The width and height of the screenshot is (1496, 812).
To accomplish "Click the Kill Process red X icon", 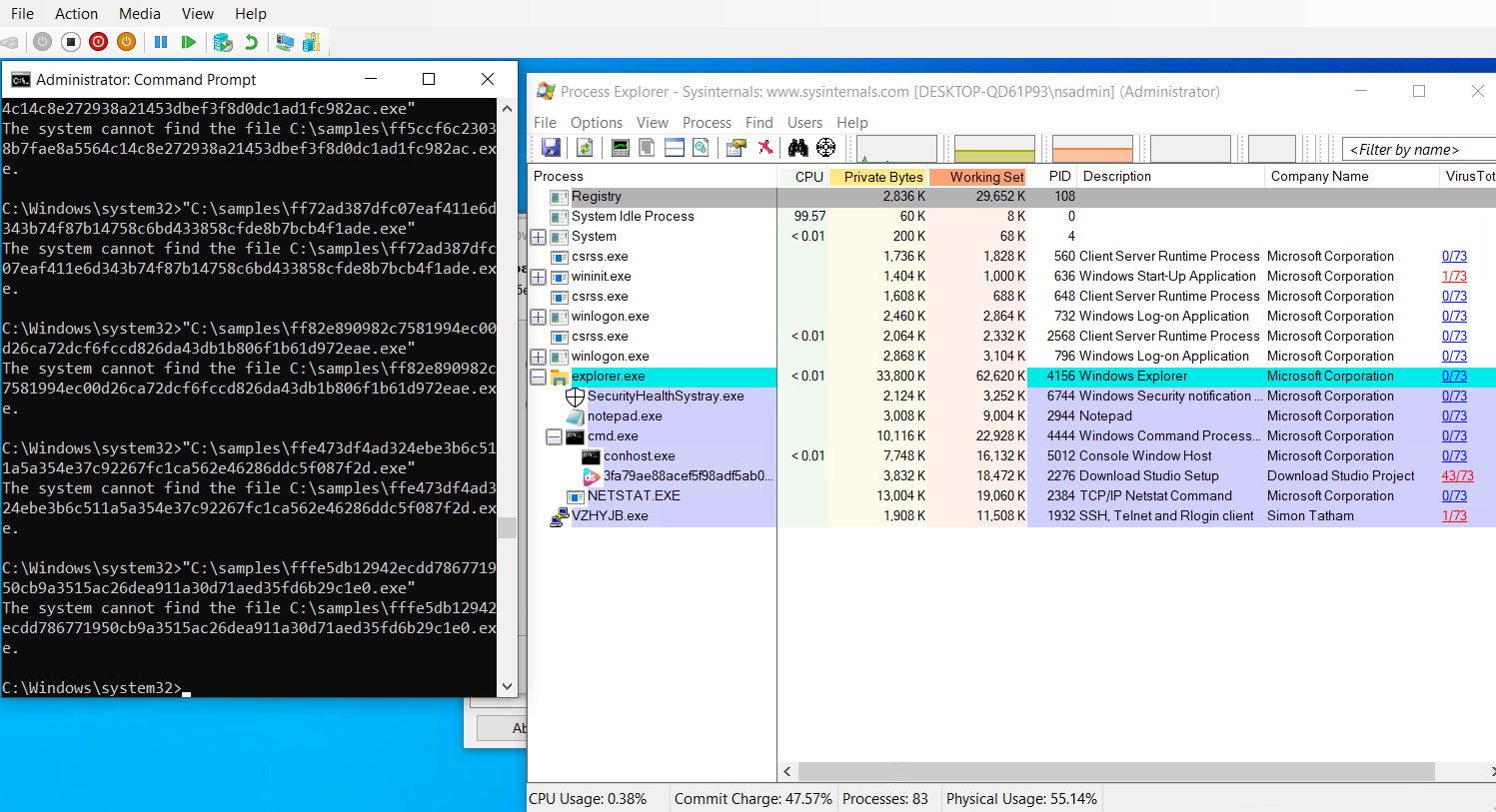I will (765, 148).
